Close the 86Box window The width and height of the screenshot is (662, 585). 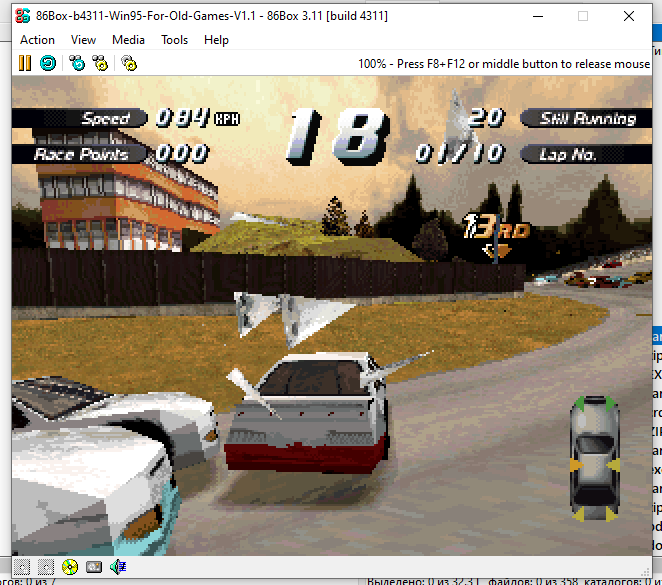[x=629, y=16]
